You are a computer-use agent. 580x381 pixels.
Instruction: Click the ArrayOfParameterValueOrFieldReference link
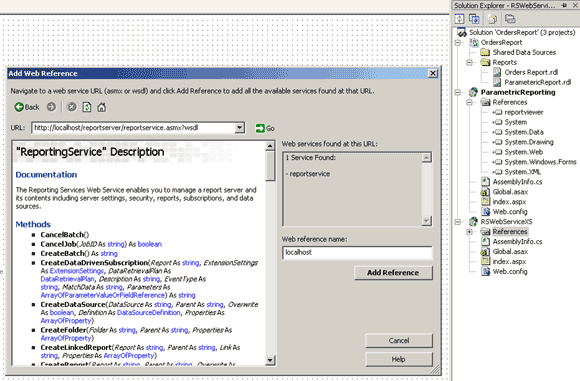(x=102, y=295)
